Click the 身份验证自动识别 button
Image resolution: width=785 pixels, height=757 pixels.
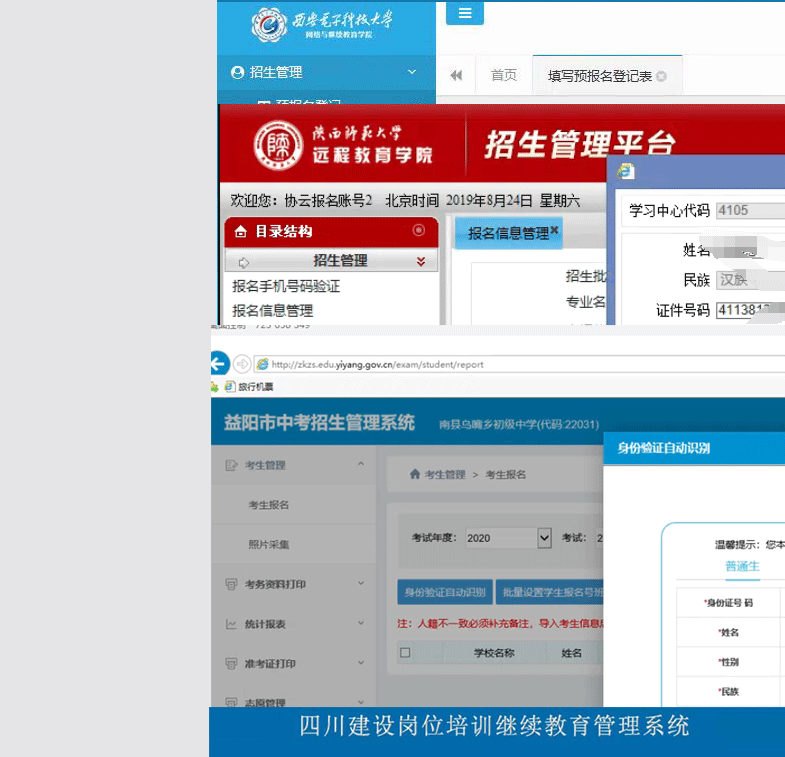click(445, 592)
